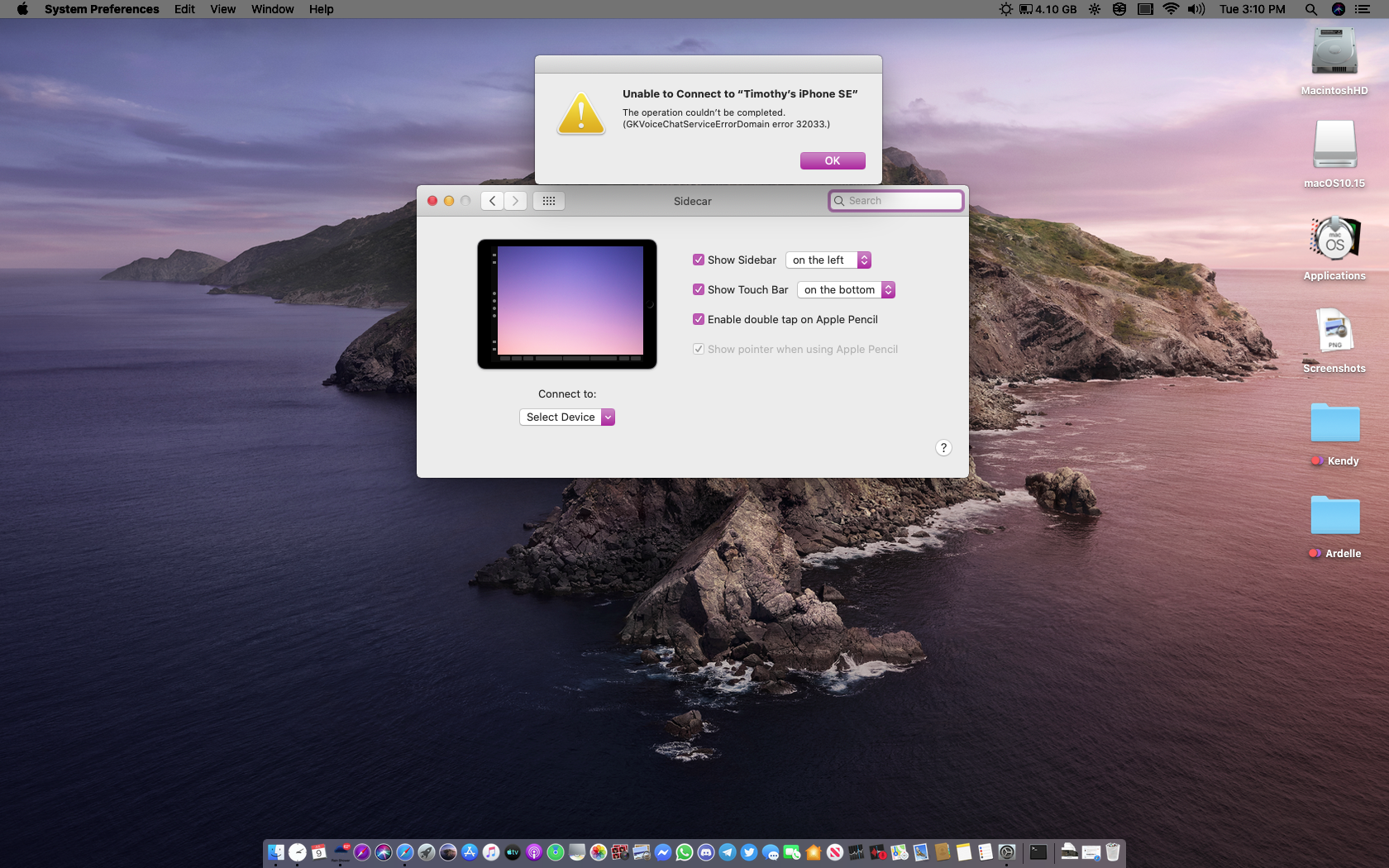Open the Apple menu

(x=22, y=9)
